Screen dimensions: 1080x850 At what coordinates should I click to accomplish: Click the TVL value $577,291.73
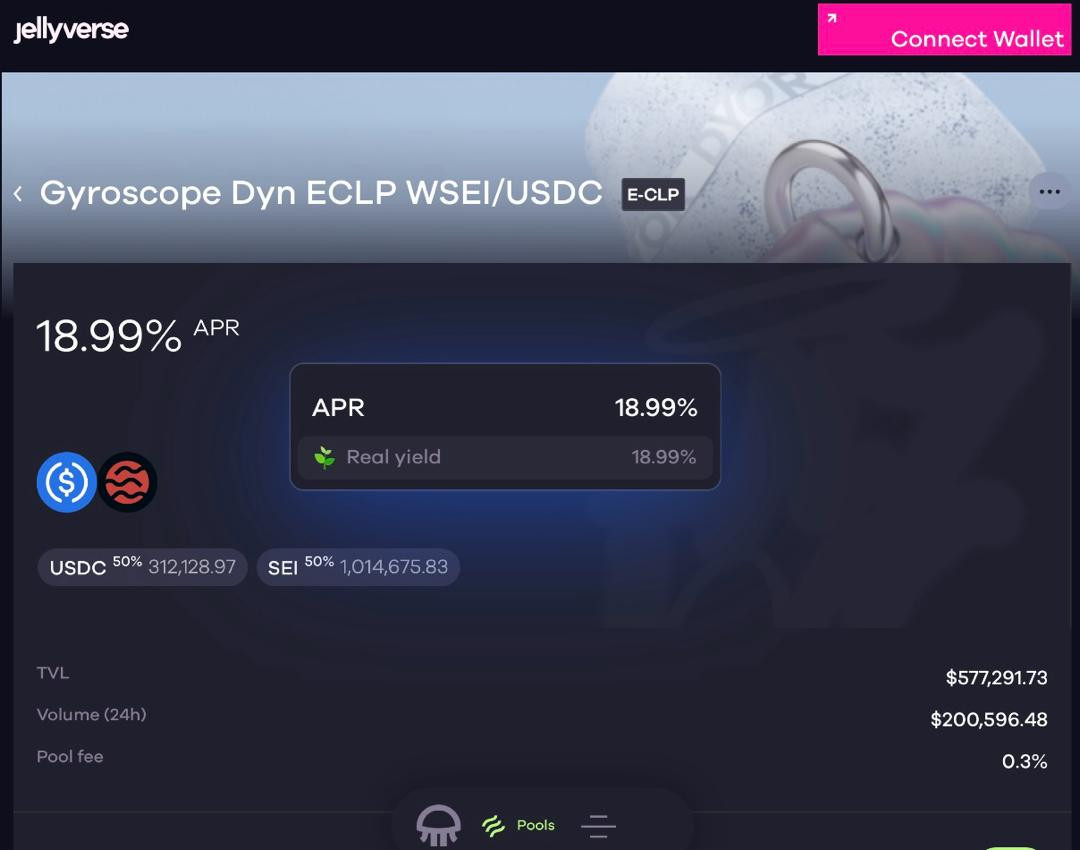click(996, 678)
